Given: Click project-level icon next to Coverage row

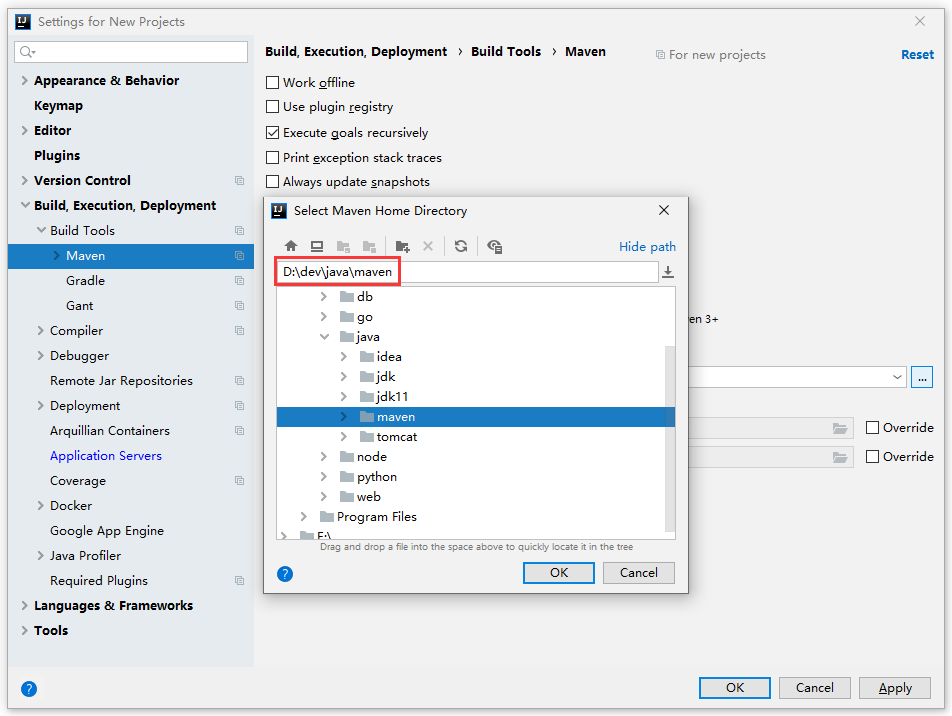Looking at the screenshot, I should coord(239,480).
